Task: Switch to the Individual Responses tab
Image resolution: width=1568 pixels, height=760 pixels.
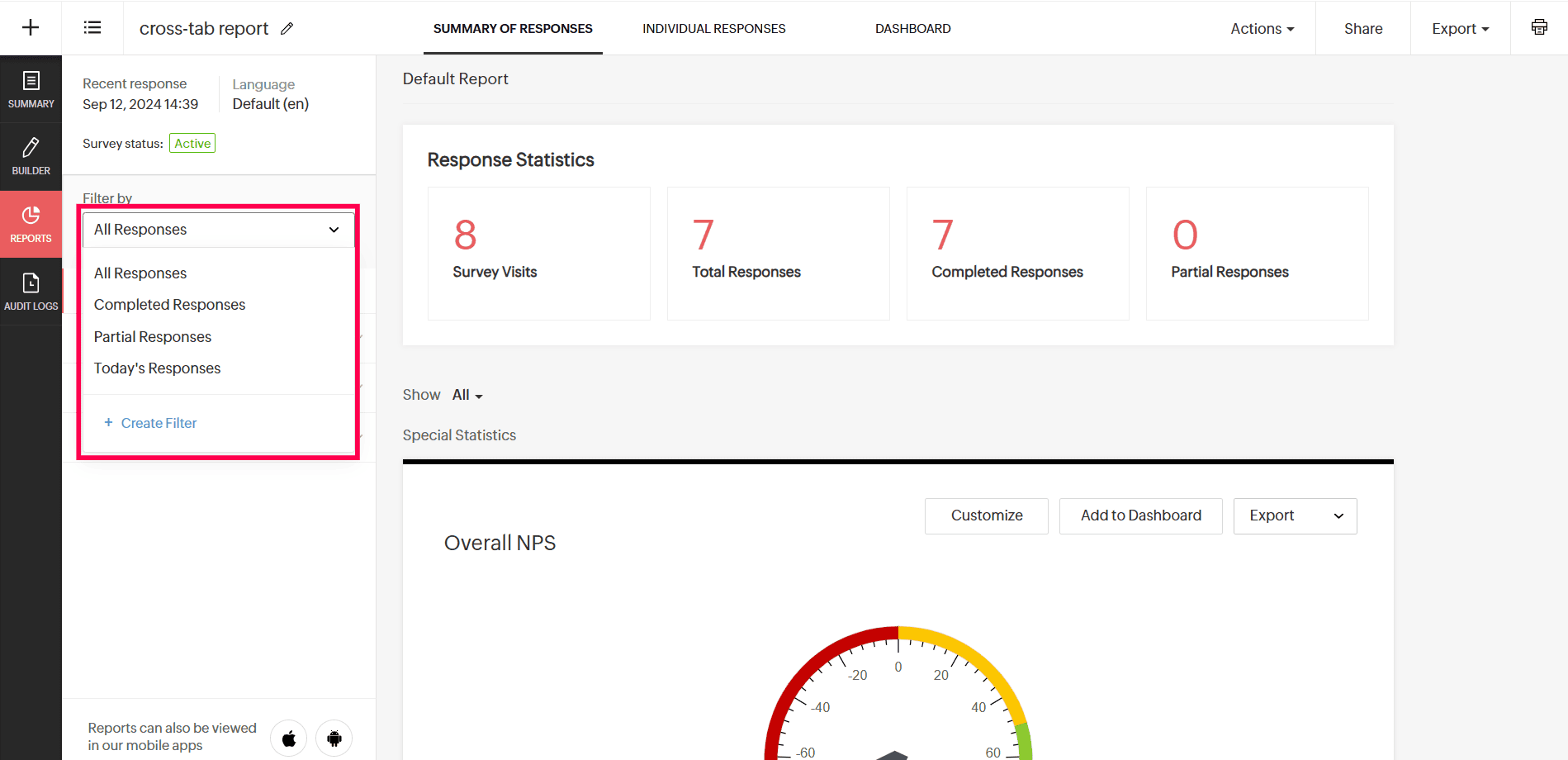Action: pyautogui.click(x=713, y=28)
